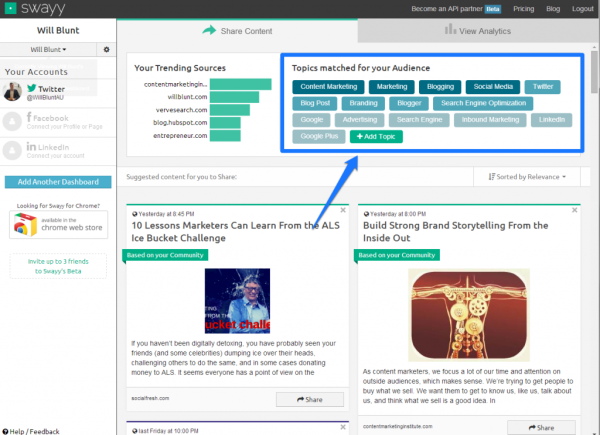Open Become an API partner link
Image resolution: width=600 pixels, height=435 pixels.
447,8
